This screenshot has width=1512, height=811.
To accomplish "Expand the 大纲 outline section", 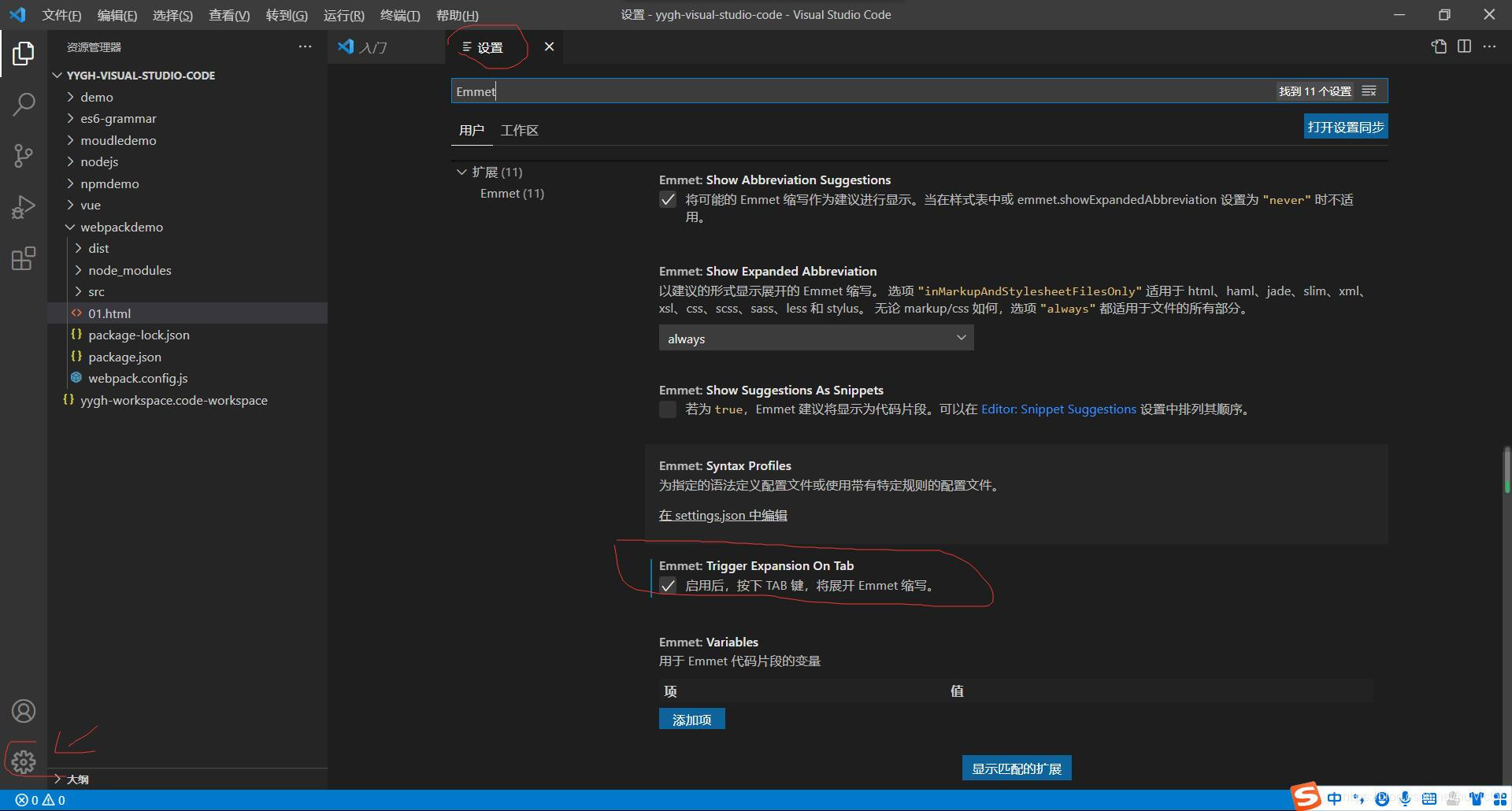I will 187,779.
